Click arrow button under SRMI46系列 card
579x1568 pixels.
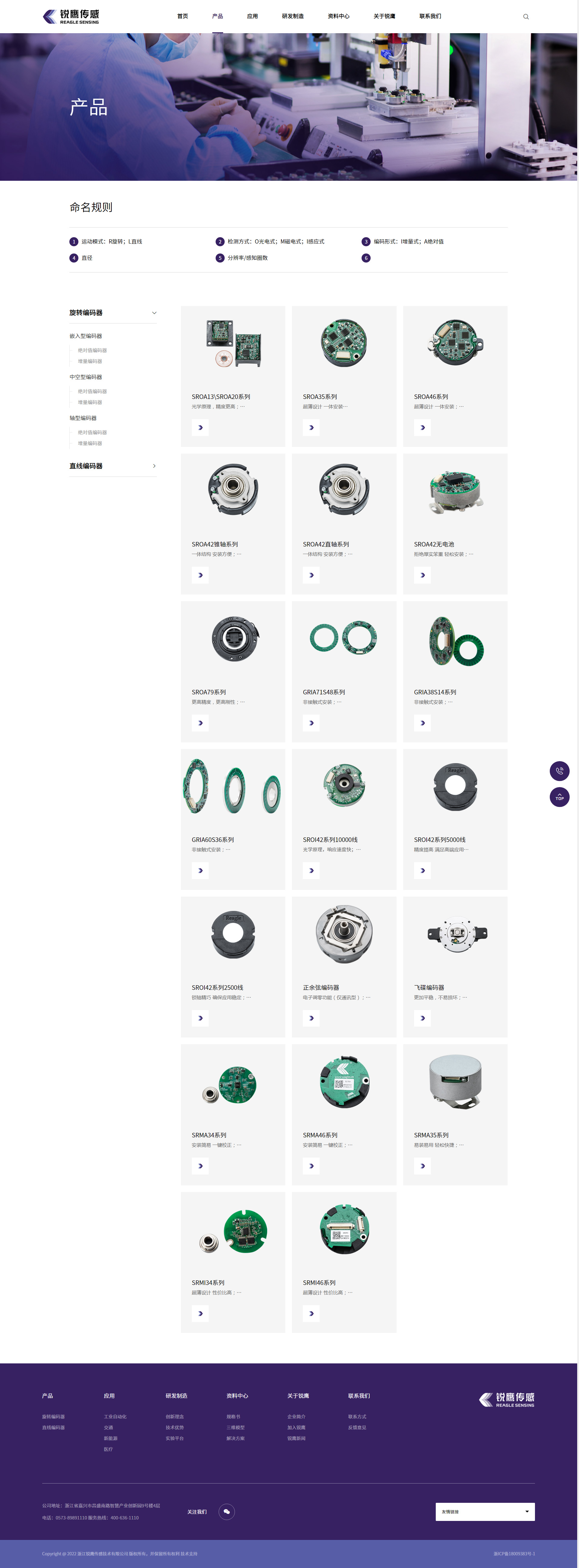pyautogui.click(x=311, y=1313)
